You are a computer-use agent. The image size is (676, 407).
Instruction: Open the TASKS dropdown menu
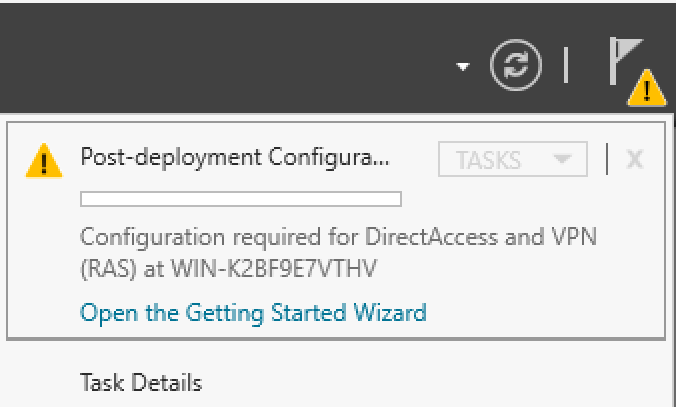pyautogui.click(x=513, y=159)
